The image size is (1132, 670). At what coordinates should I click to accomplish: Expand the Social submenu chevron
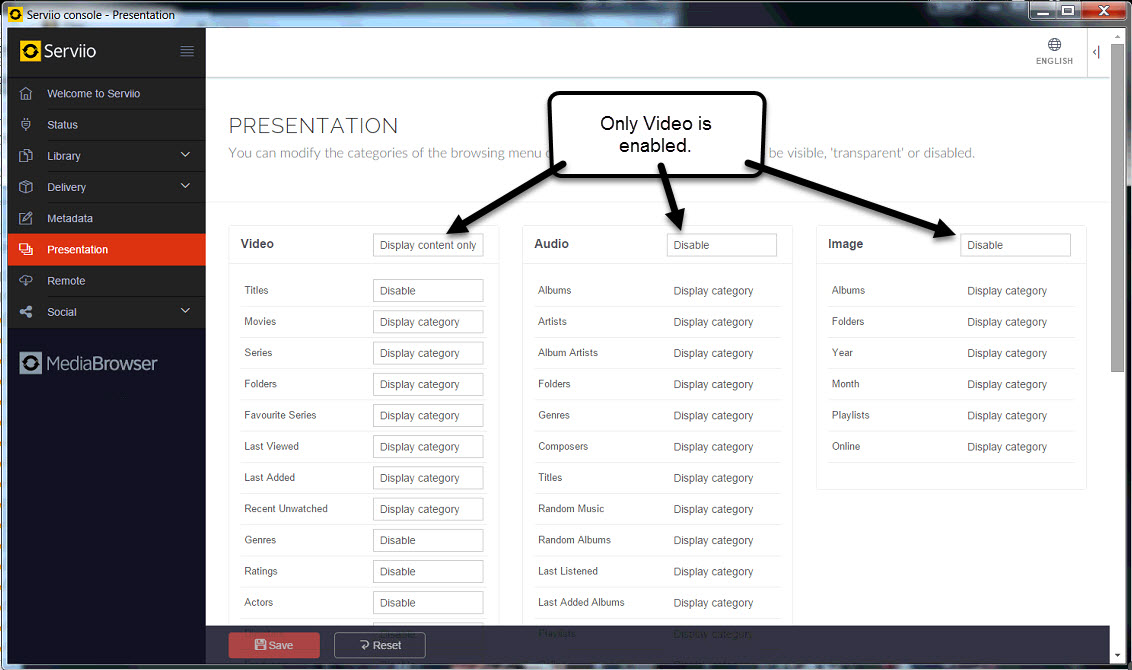point(185,311)
